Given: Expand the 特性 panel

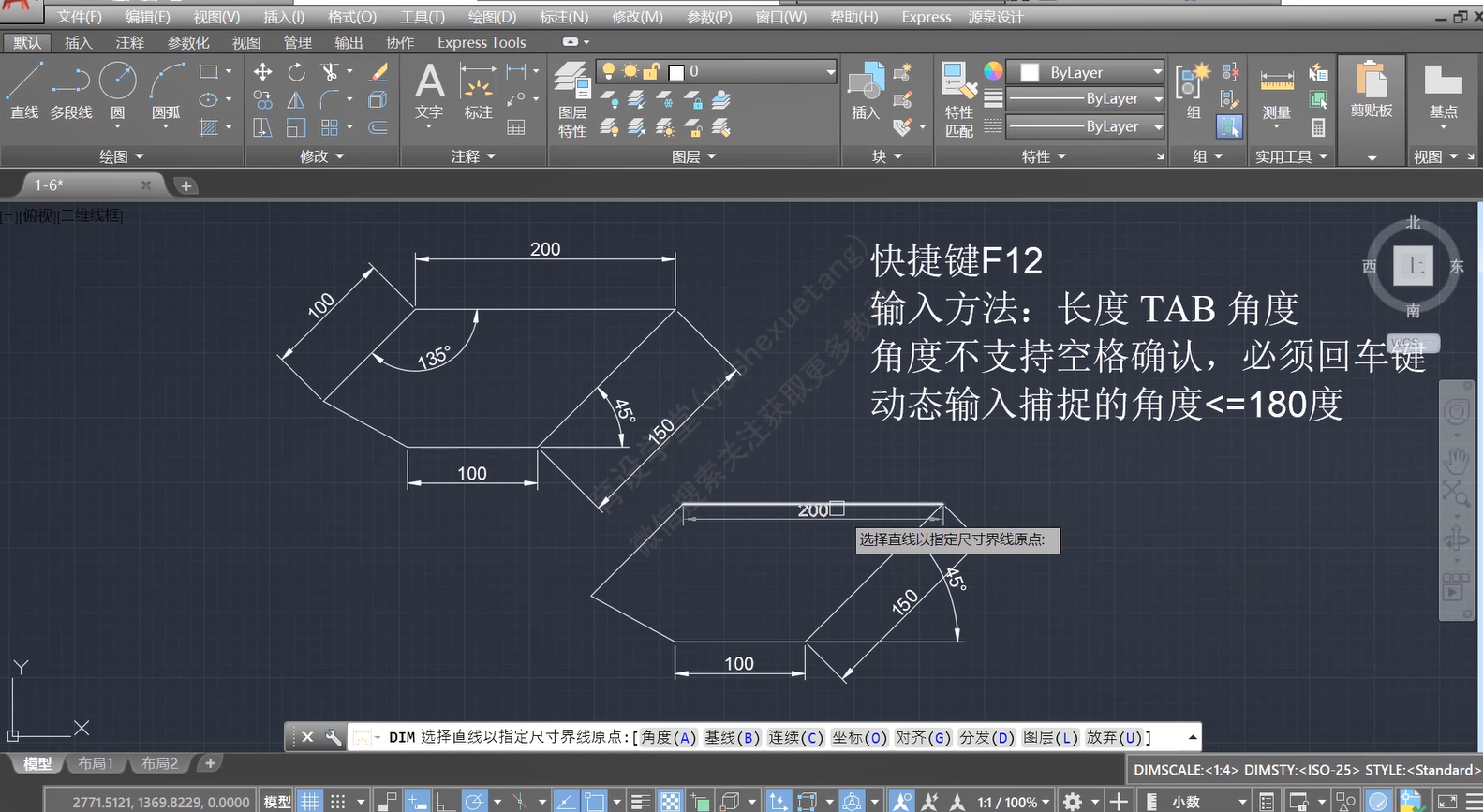Looking at the screenshot, I should [1045, 156].
